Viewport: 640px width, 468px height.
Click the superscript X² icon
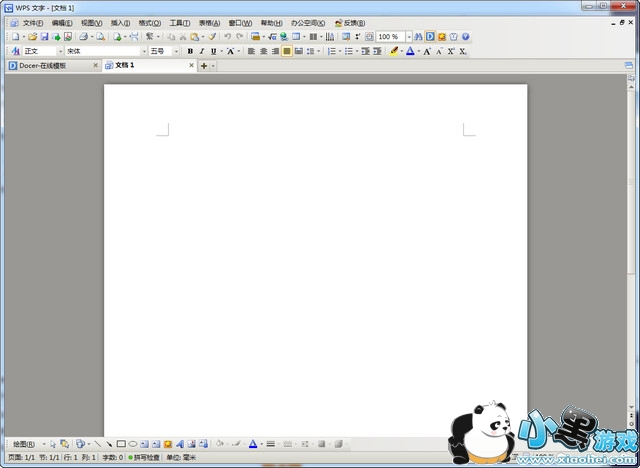[449, 51]
